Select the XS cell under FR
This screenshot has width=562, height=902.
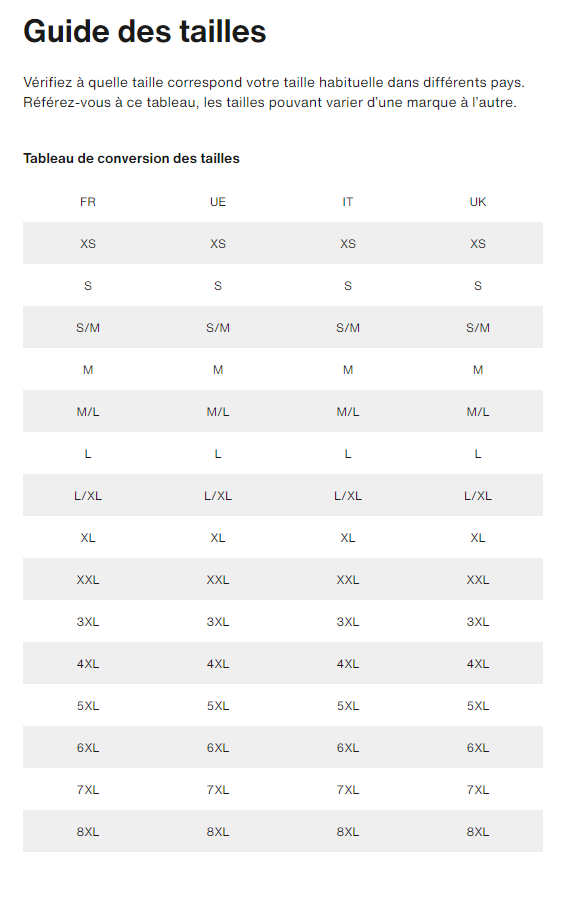pos(88,244)
